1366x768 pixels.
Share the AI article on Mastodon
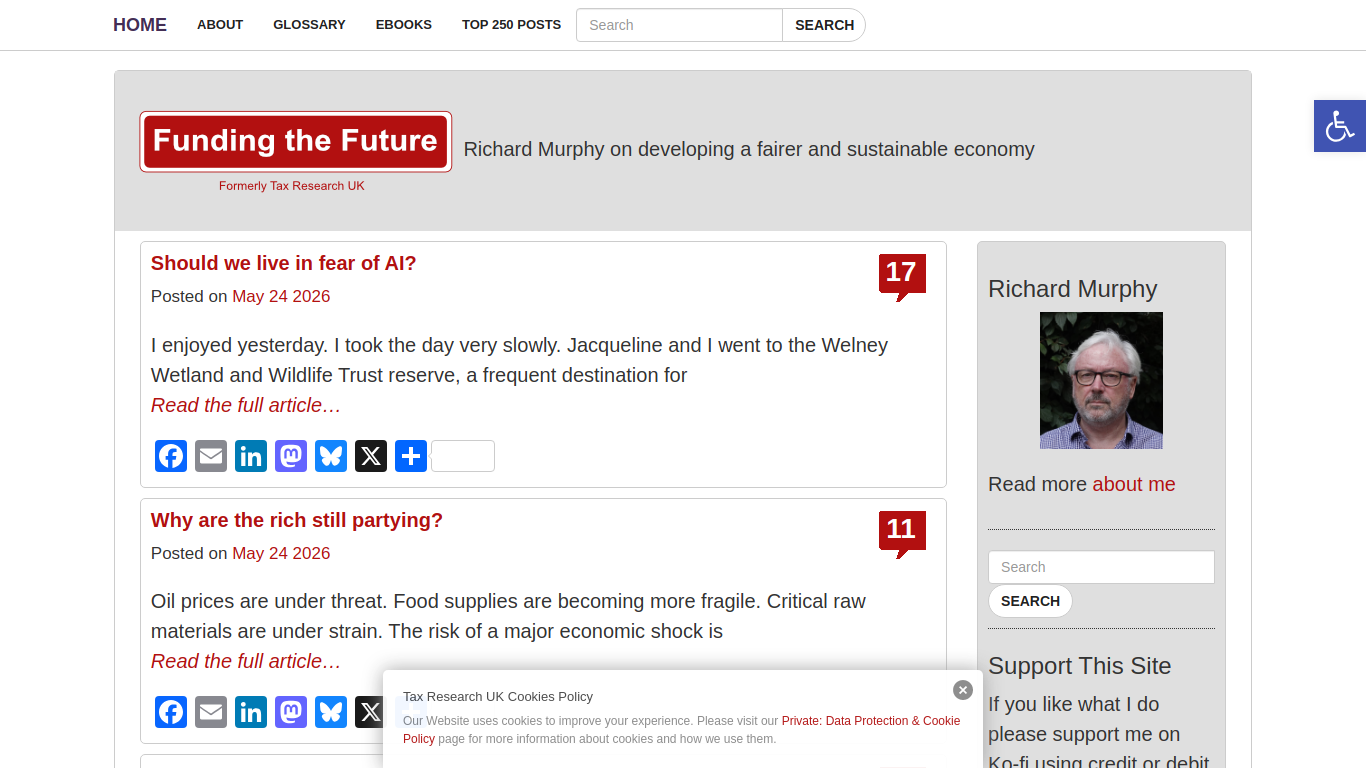[291, 456]
